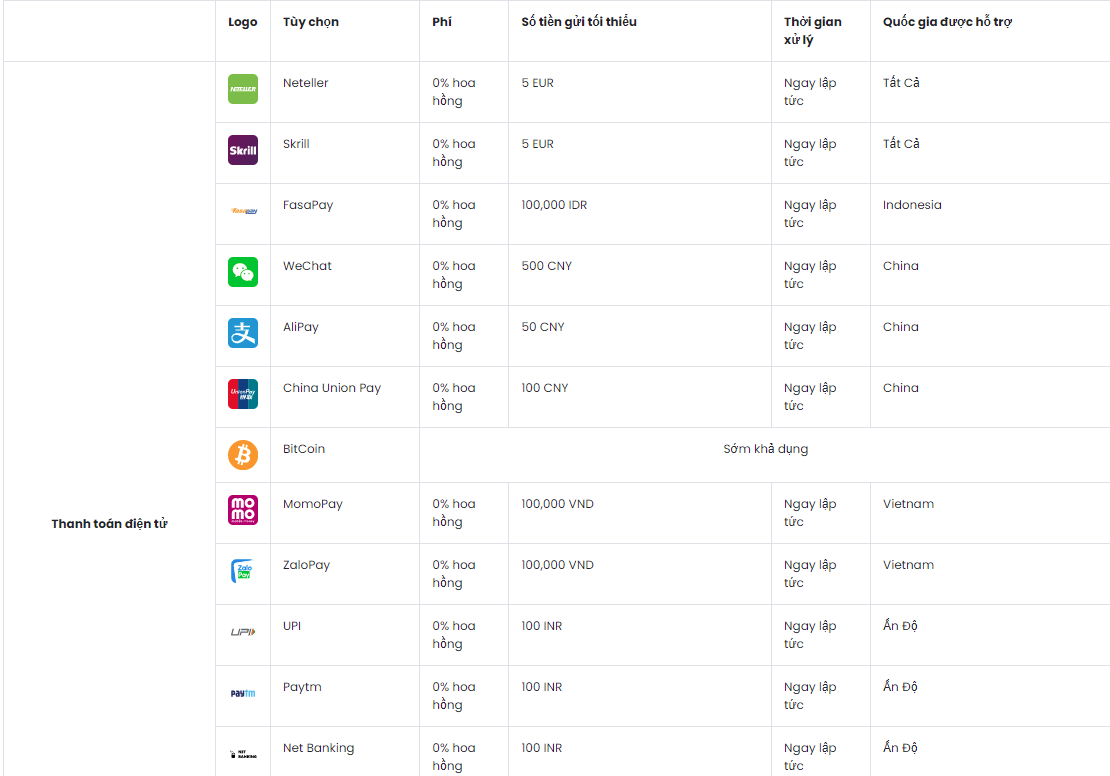Click the purple Skrill logo

(243, 150)
